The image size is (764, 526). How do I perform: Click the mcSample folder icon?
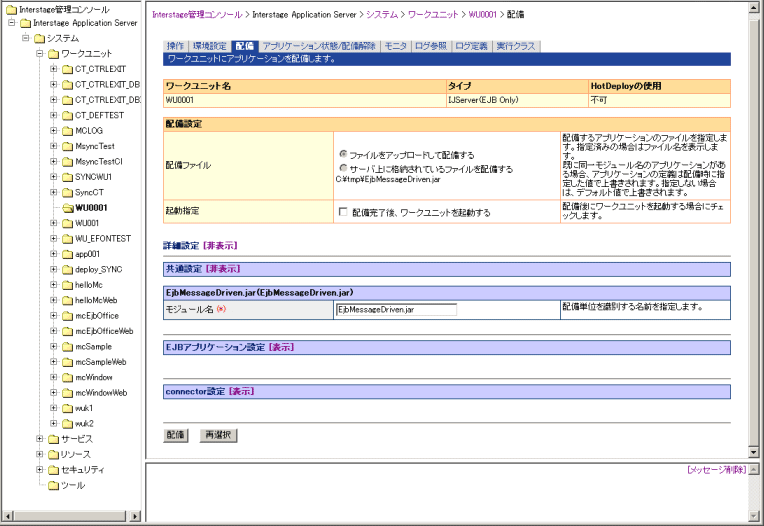67,346
